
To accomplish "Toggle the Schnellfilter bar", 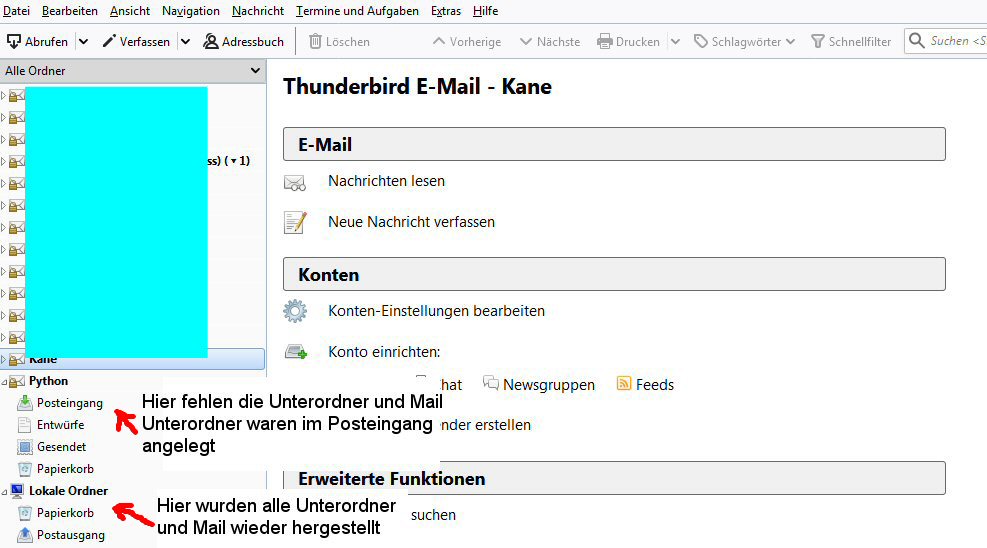I will 851,42.
